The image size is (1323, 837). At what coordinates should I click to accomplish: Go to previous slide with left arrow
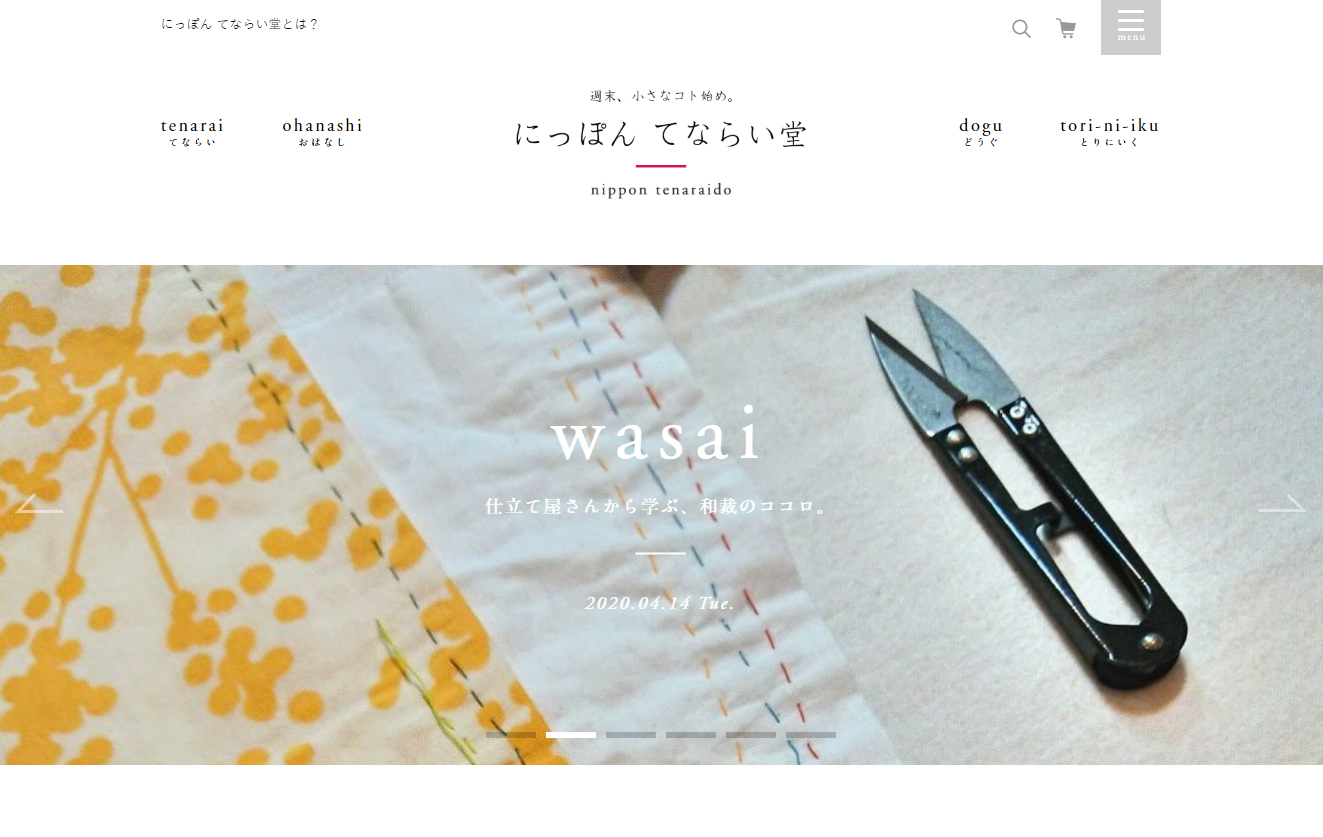click(x=39, y=503)
